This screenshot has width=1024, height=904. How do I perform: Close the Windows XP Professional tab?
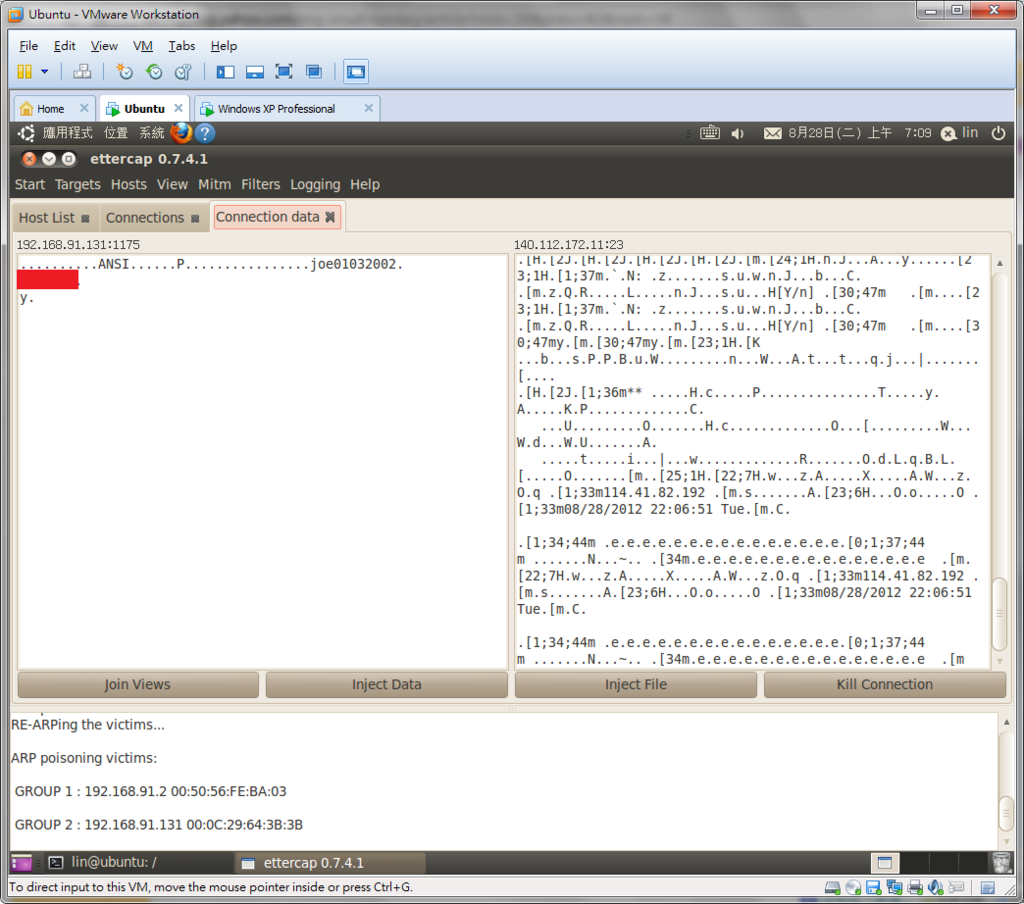pos(369,108)
